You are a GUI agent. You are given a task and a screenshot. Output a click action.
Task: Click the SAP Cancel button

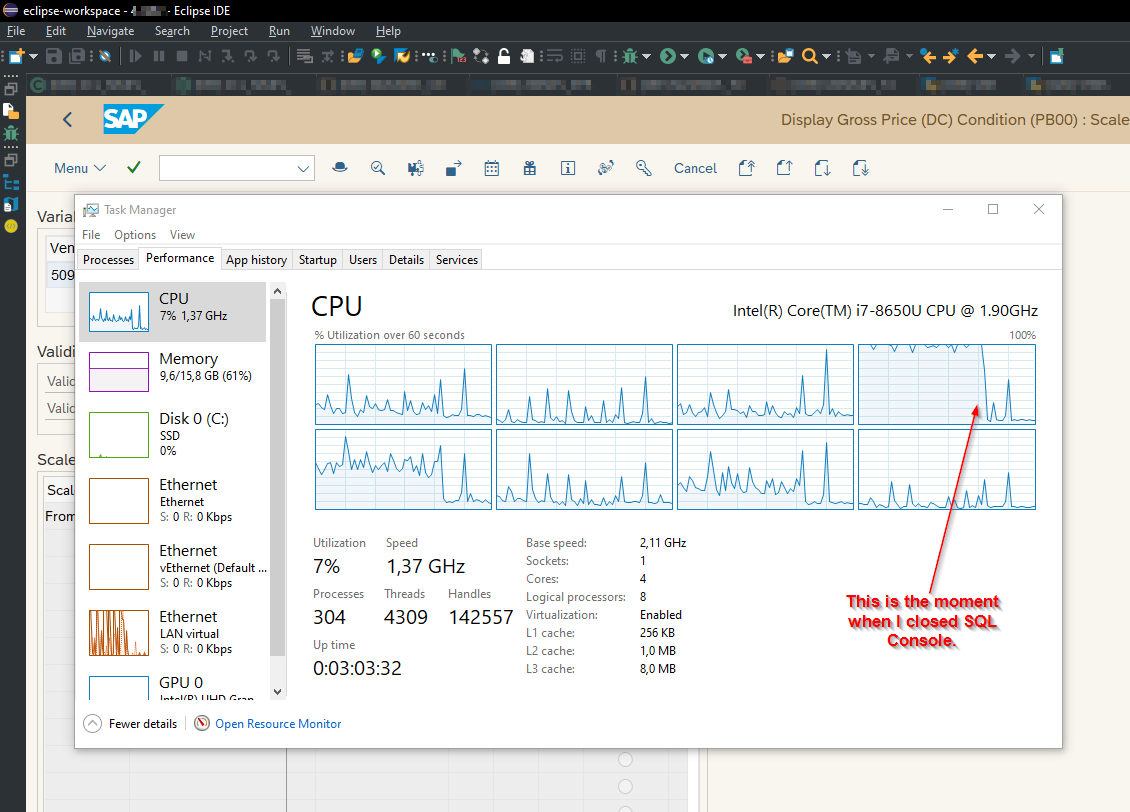click(x=695, y=168)
